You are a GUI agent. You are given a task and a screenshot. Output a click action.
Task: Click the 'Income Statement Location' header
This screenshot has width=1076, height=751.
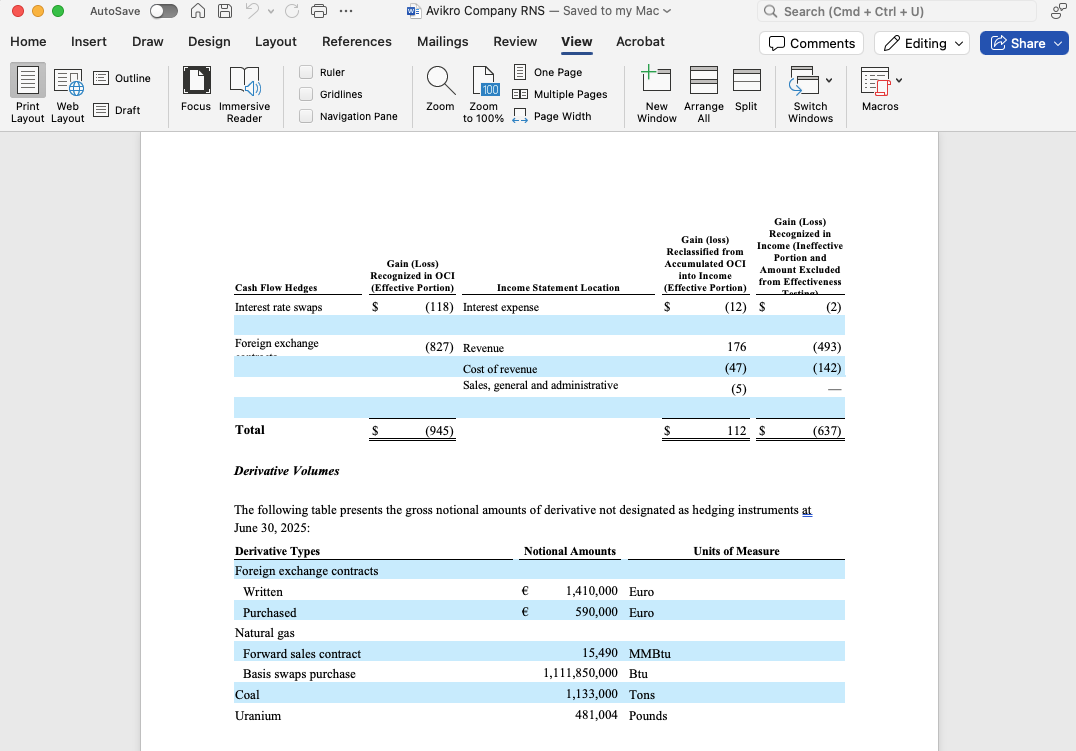click(558, 288)
